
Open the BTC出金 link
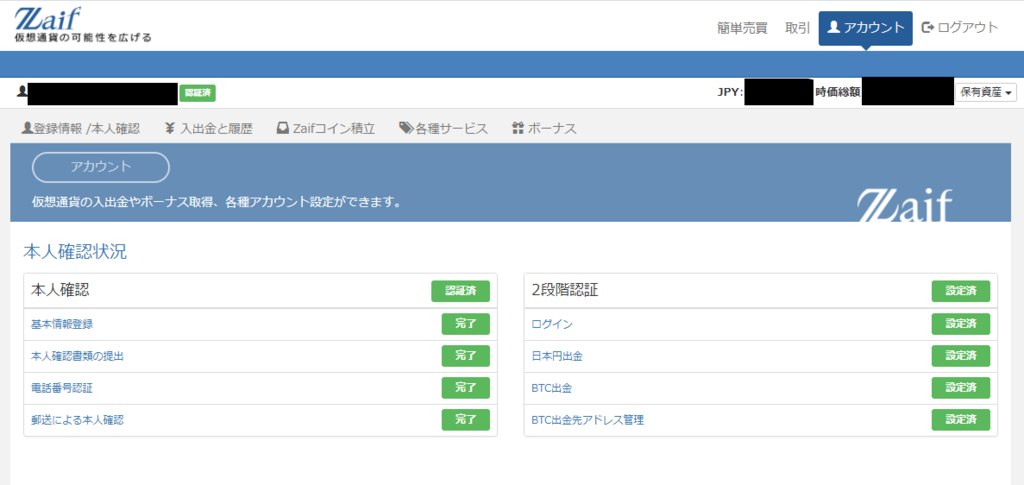(x=552, y=388)
